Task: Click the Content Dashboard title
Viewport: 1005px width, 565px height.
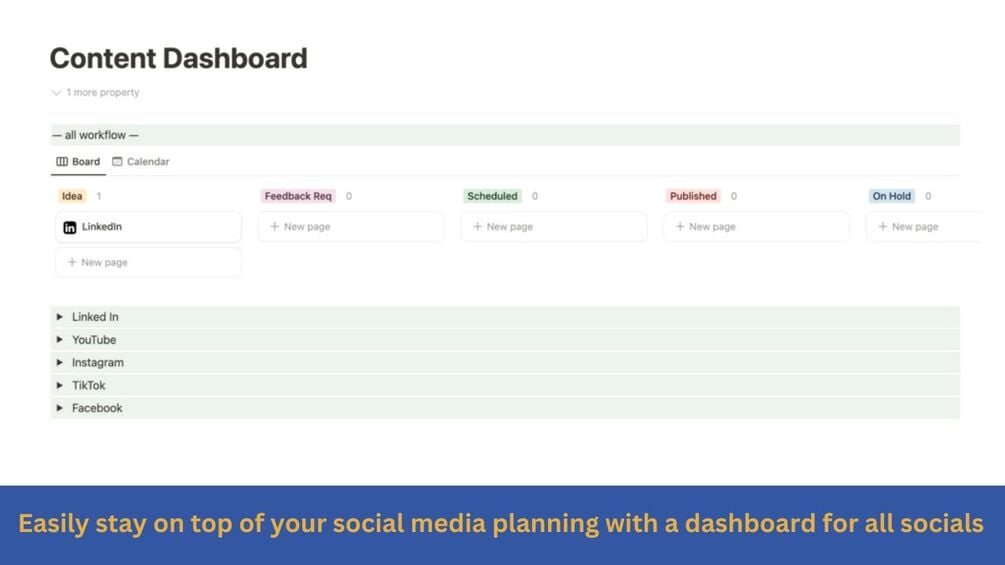Action: pos(178,58)
